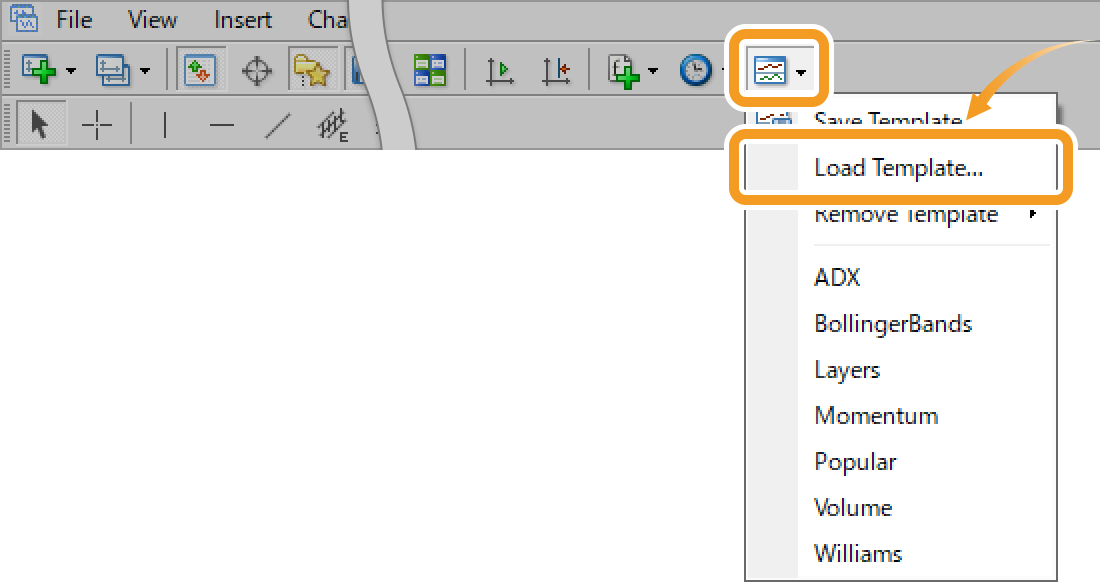
Task: Select the Horizontal Line drawing tool
Action: [222, 126]
